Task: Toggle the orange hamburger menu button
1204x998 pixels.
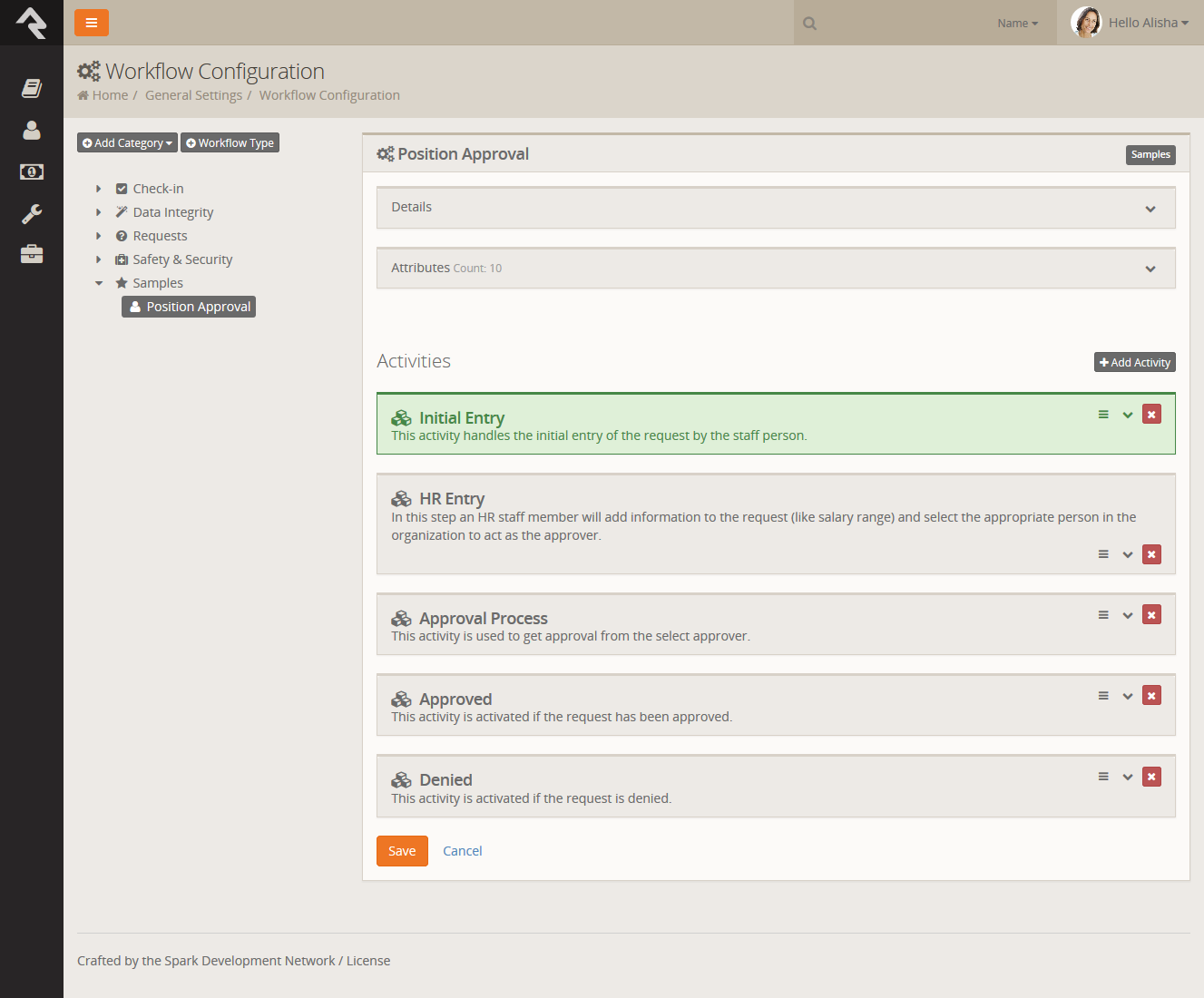Action: click(92, 23)
